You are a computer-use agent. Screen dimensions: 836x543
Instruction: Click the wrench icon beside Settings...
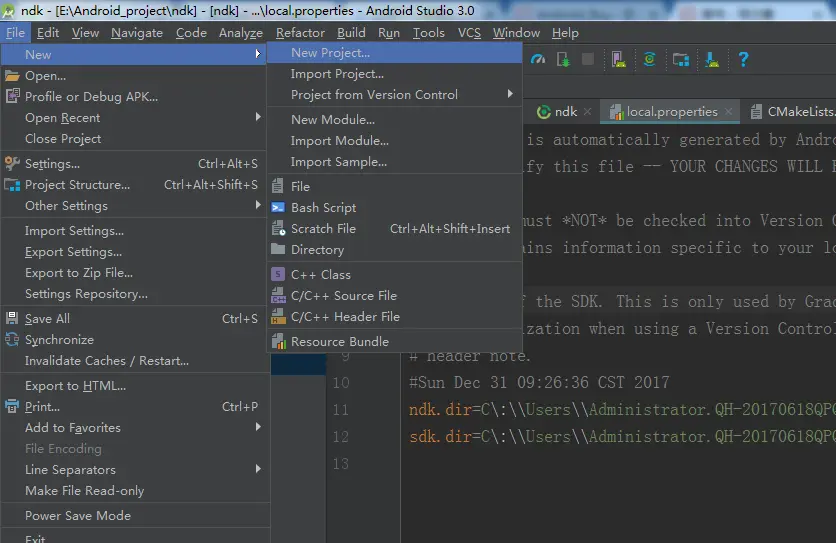coord(12,163)
